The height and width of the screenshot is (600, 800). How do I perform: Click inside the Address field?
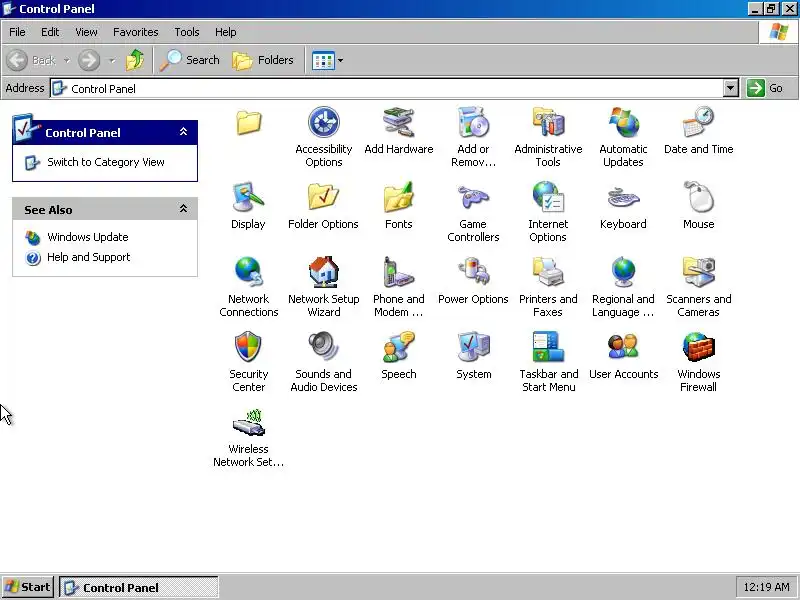387,88
